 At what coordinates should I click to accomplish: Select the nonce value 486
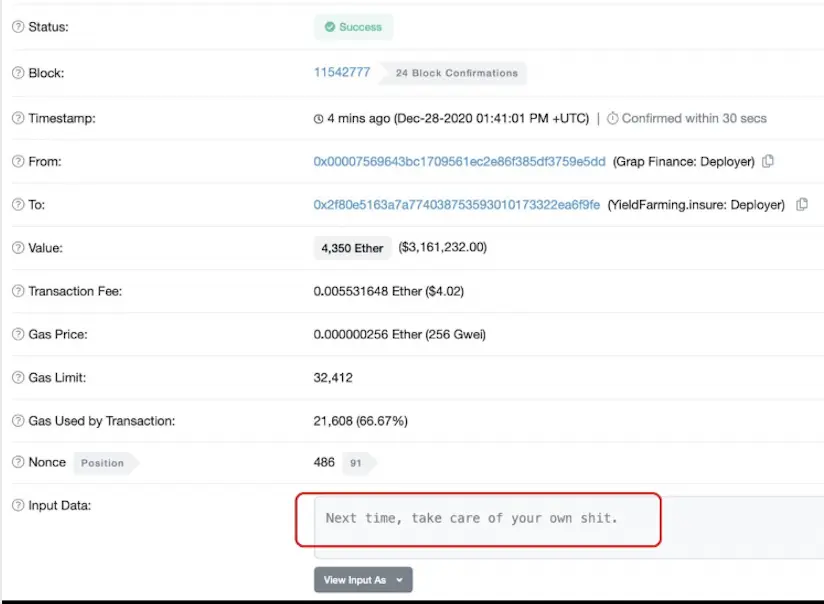[324, 462]
